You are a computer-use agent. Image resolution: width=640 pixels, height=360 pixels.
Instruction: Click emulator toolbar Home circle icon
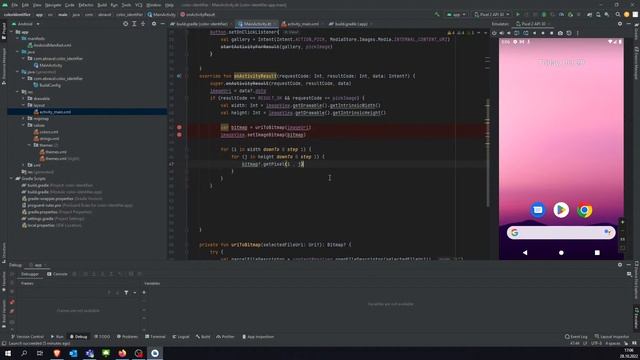click(543, 33)
